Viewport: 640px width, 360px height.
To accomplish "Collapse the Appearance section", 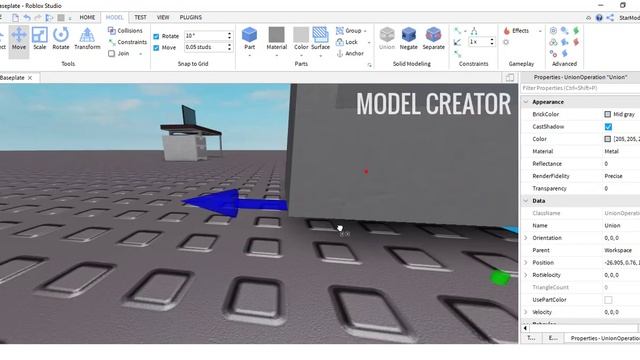I will click(x=526, y=102).
